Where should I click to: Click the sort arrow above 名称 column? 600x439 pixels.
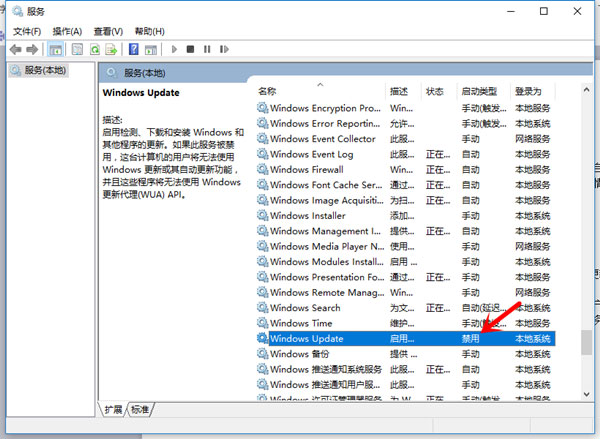point(321,85)
